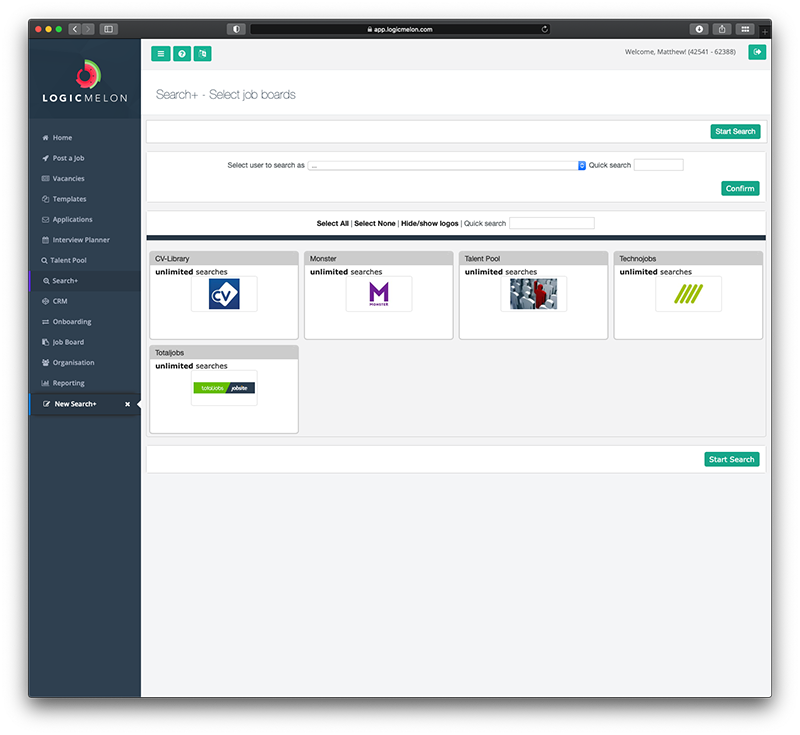Select the Talent Pool board image
The image size is (800, 735).
534,294
